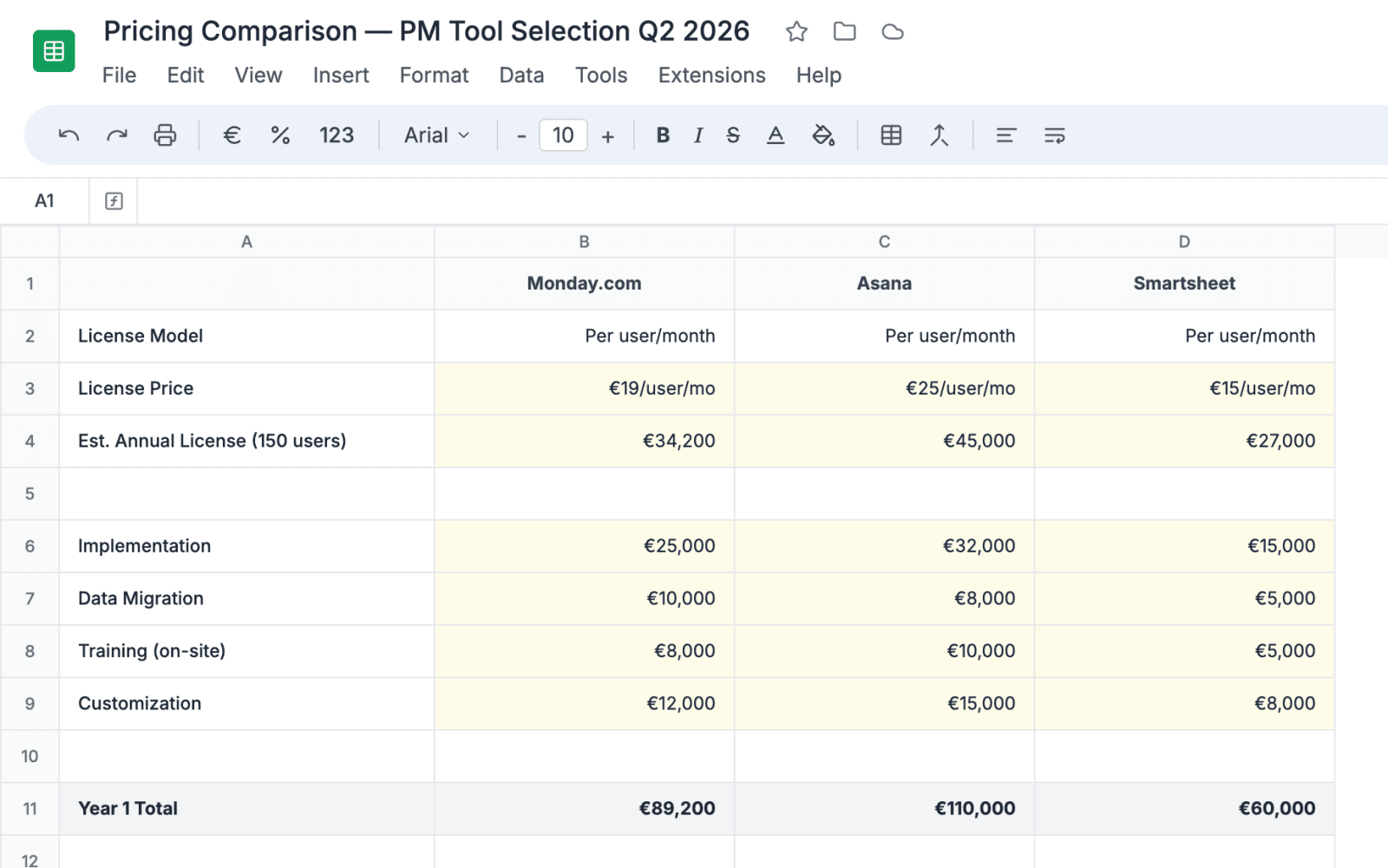Open text wrapping options

tap(1054, 135)
